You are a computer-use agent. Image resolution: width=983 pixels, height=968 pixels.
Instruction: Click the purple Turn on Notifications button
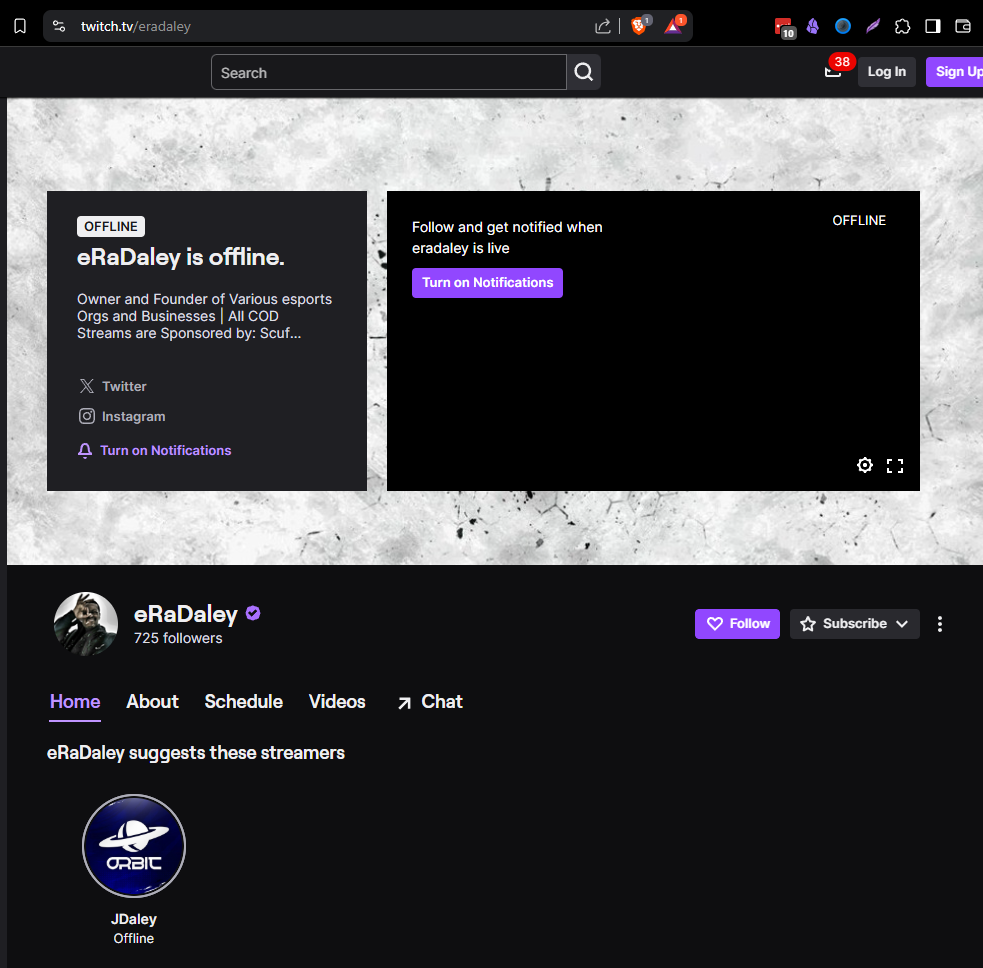pos(487,283)
